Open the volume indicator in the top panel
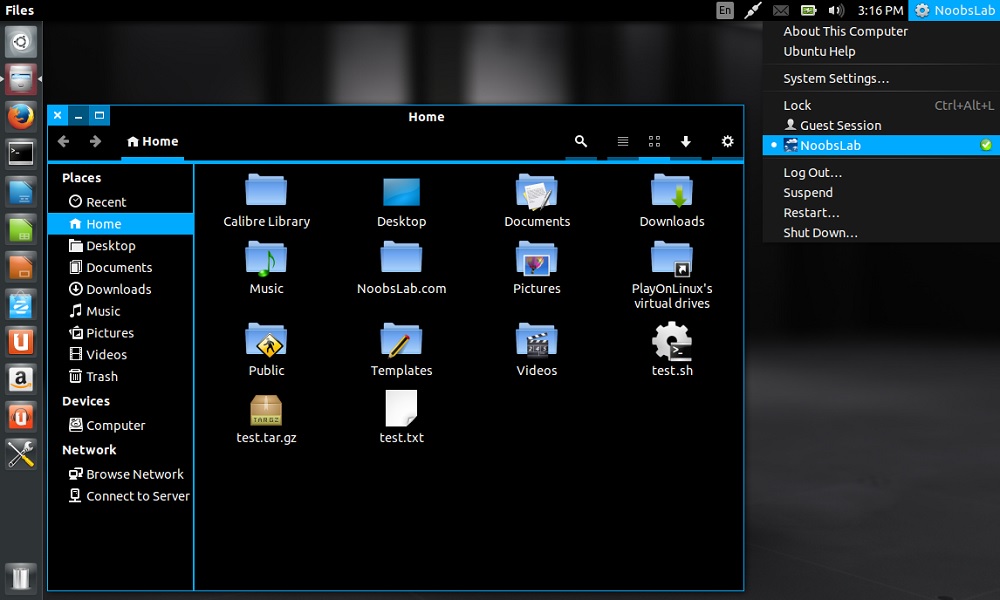The width and height of the screenshot is (1000, 600). [x=835, y=10]
